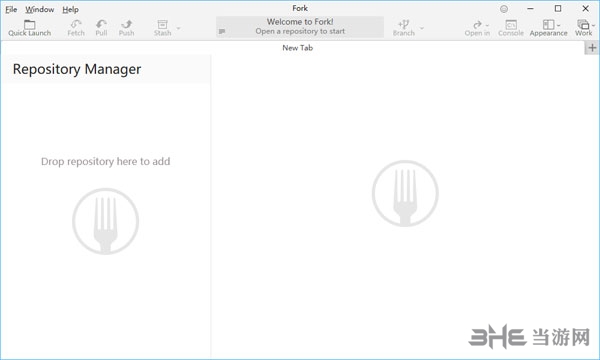The width and height of the screenshot is (600, 360).
Task: Click the smiley feedback icon in title bar
Action: pyautogui.click(x=504, y=8)
